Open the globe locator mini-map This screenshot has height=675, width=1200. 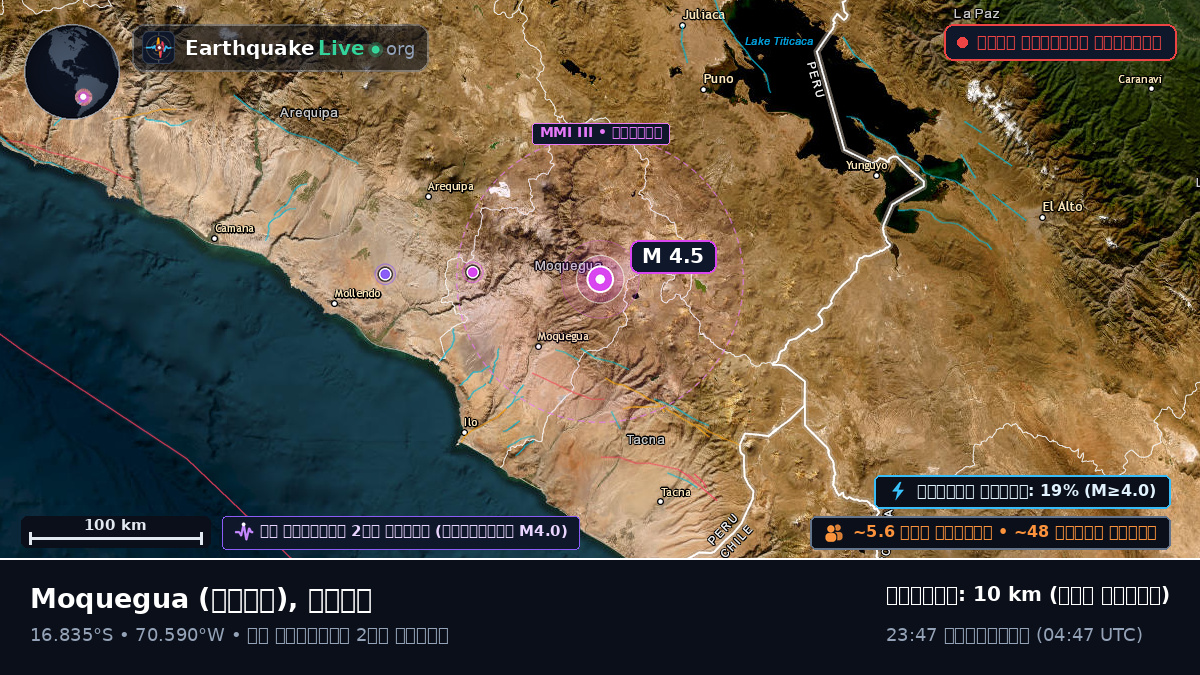coord(72,72)
